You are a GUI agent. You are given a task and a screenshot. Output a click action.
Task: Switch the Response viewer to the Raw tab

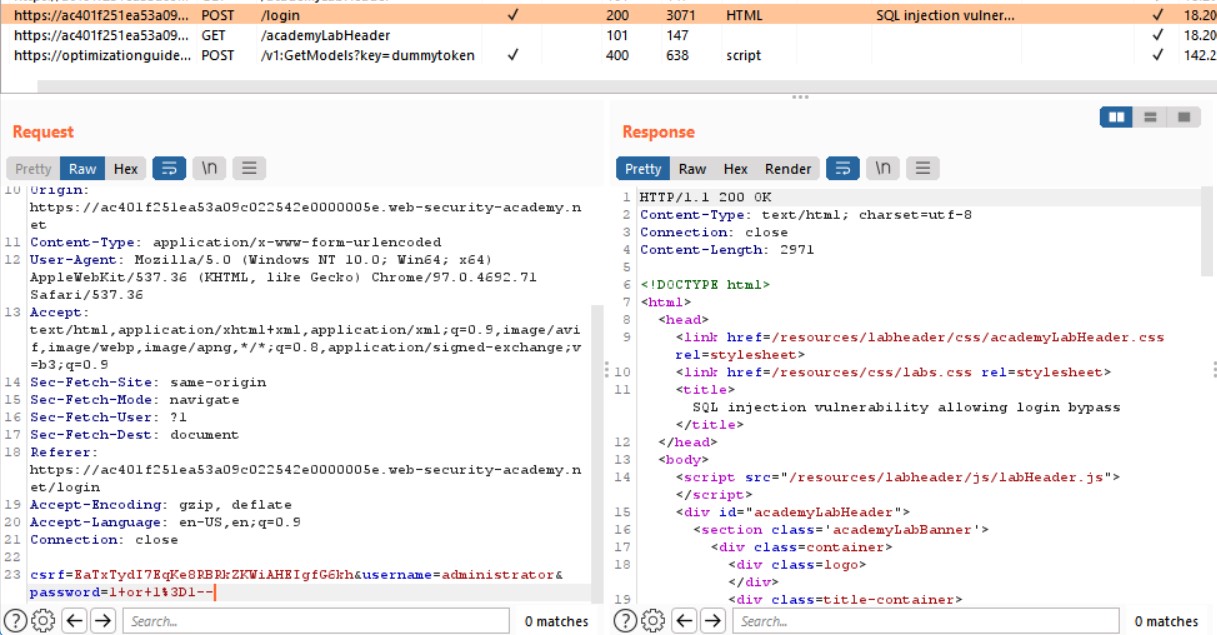(692, 168)
